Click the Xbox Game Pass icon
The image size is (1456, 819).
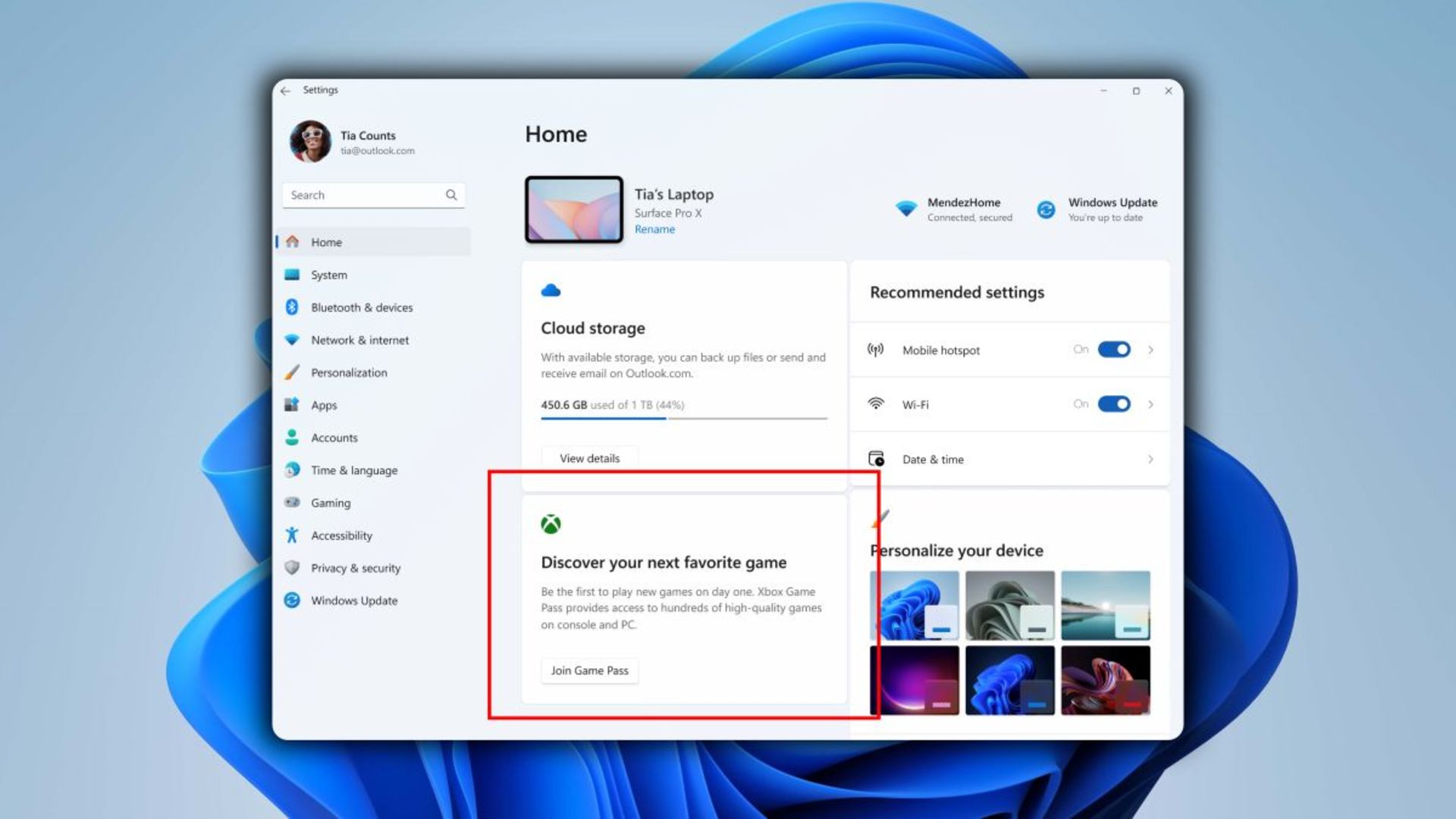[550, 524]
